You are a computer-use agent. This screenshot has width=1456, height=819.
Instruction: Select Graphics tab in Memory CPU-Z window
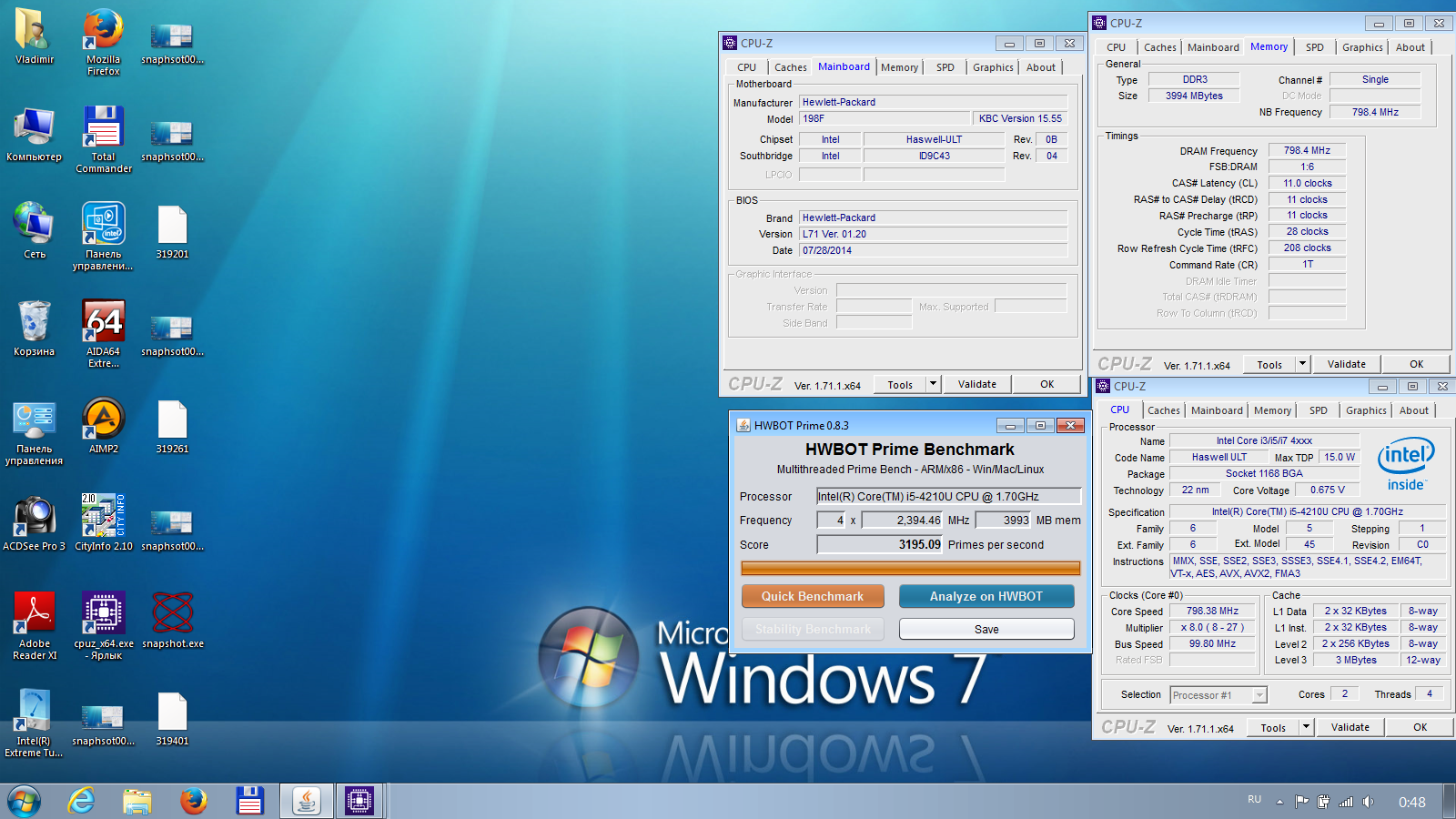click(x=1362, y=47)
